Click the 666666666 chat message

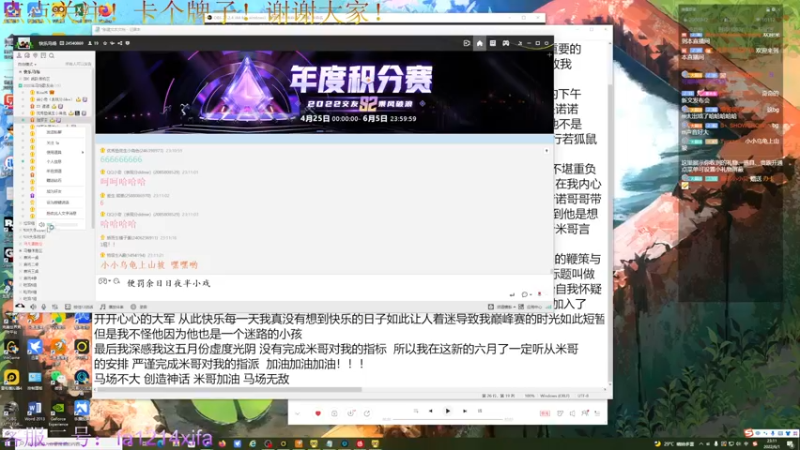(x=121, y=160)
